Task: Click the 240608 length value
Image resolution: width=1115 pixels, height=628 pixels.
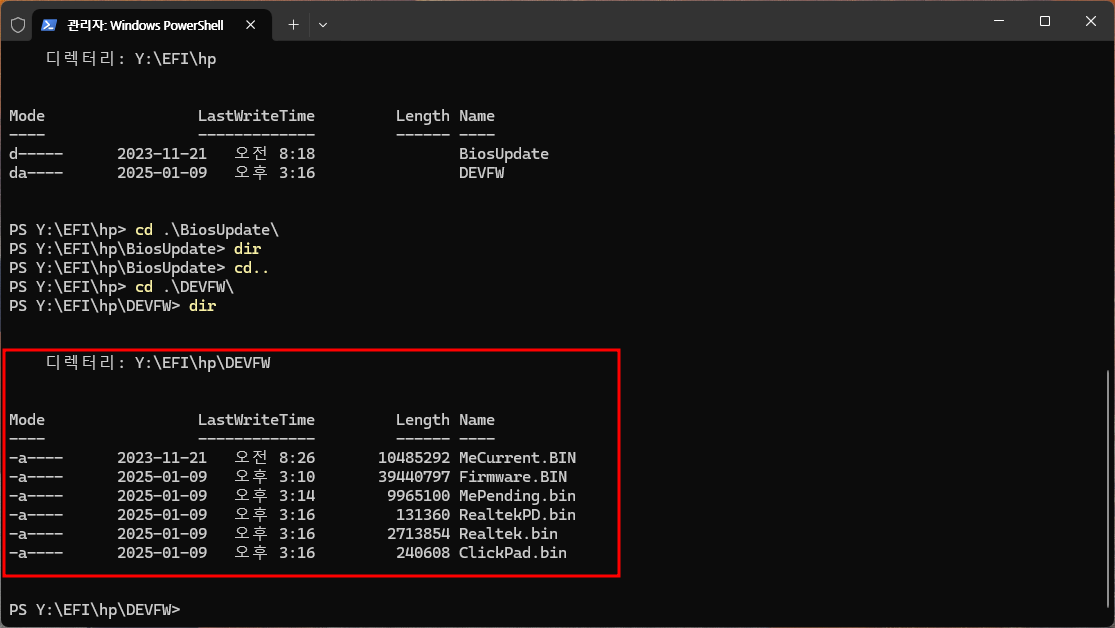Action: coord(422,553)
